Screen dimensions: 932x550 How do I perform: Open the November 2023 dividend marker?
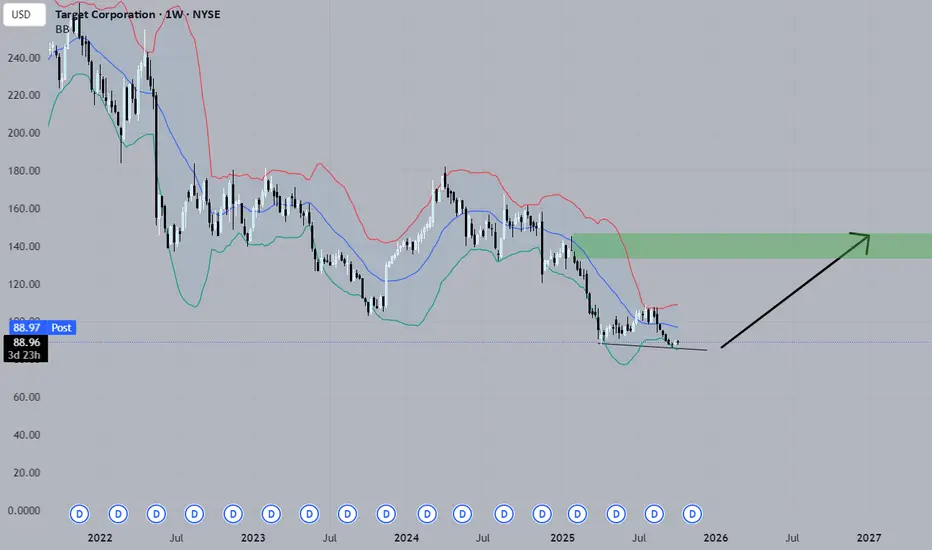pyautogui.click(x=386, y=514)
